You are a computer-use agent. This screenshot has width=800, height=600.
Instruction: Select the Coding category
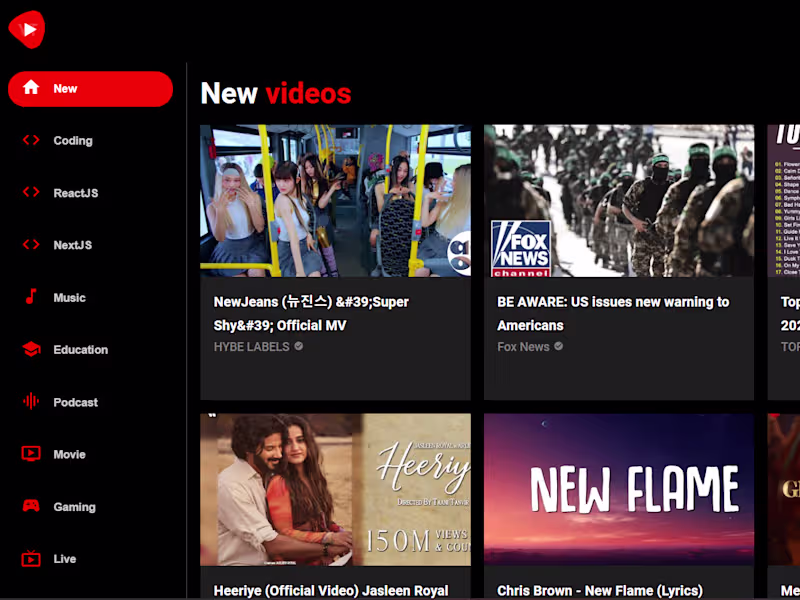pyautogui.click(x=74, y=140)
